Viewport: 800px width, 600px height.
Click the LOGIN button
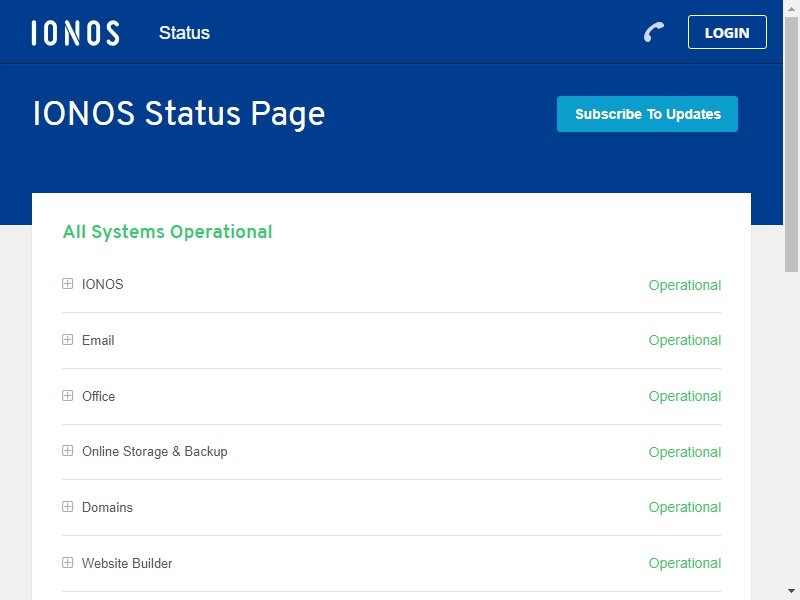[727, 32]
